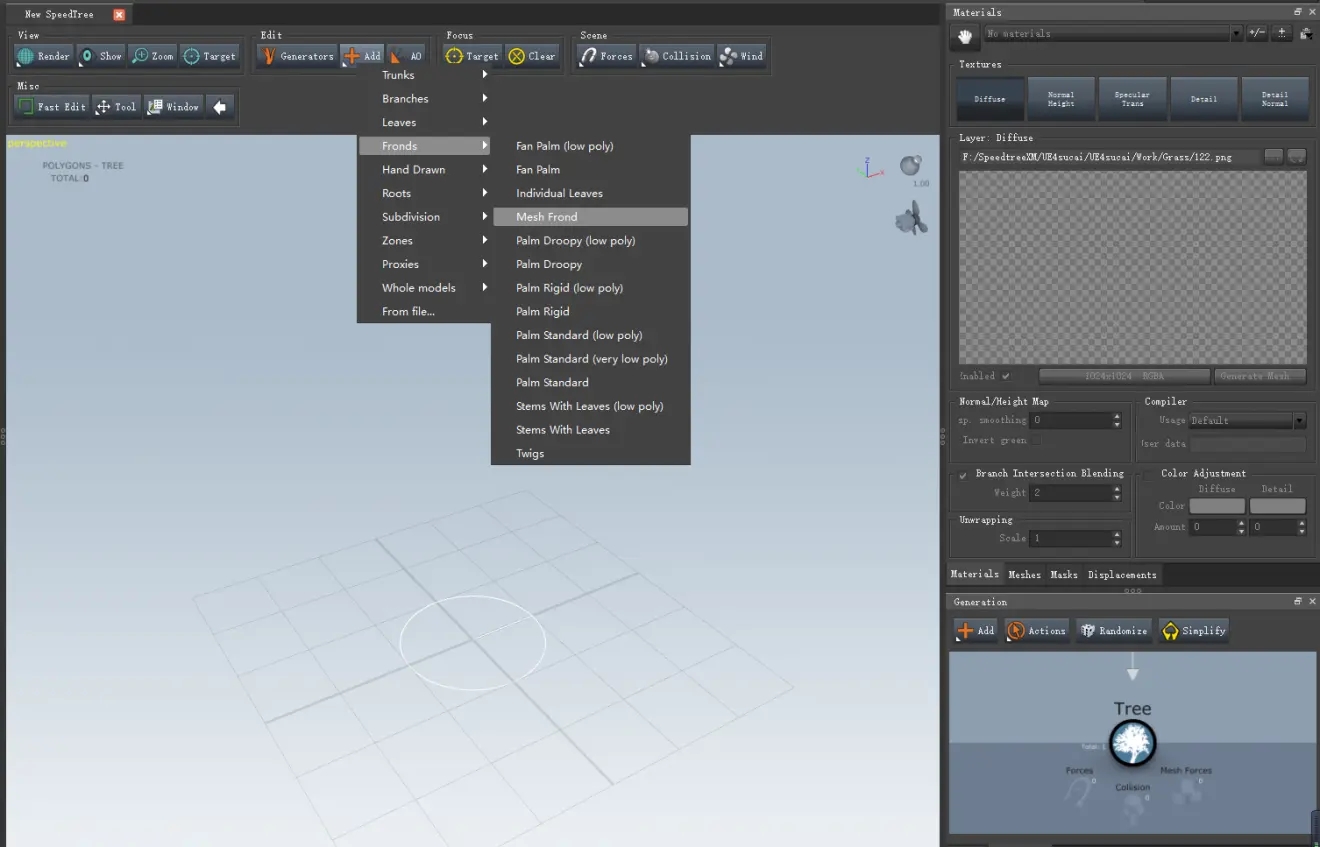Float the Materials panel
1320x847 pixels.
click(1298, 12)
